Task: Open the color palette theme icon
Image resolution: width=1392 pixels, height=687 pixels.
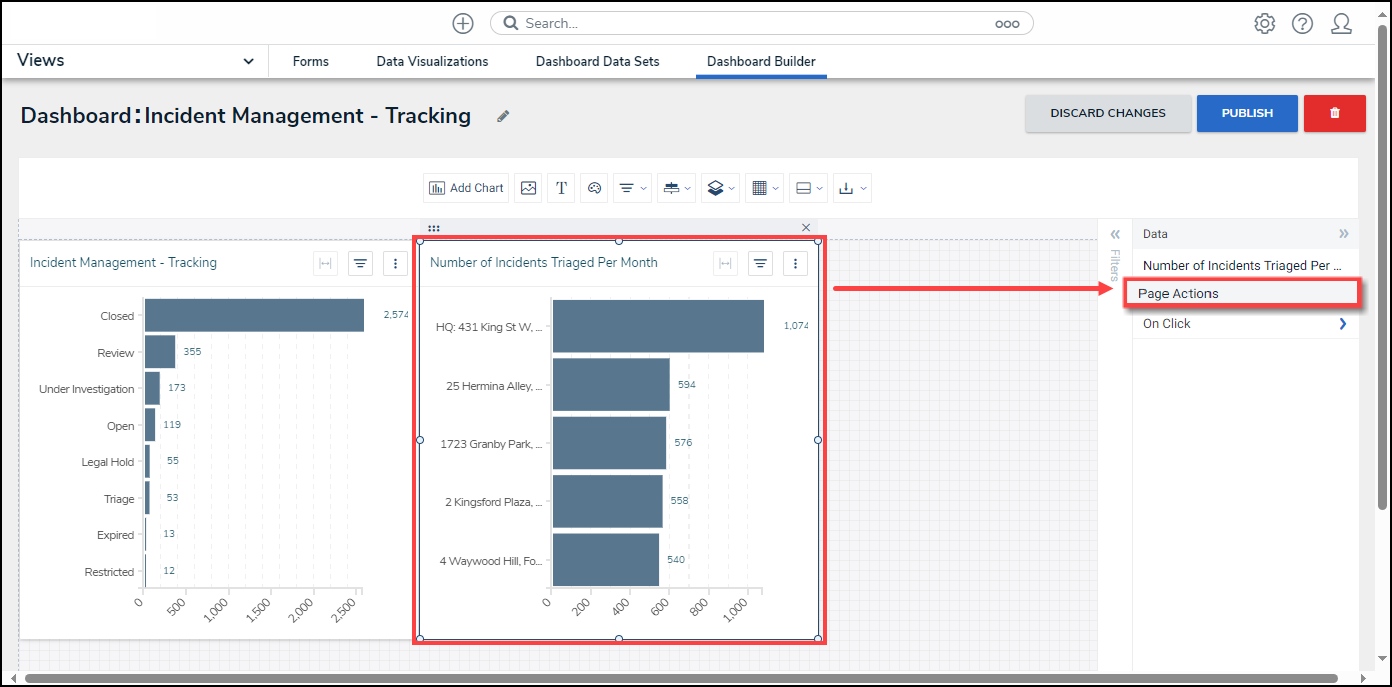Action: tap(594, 188)
